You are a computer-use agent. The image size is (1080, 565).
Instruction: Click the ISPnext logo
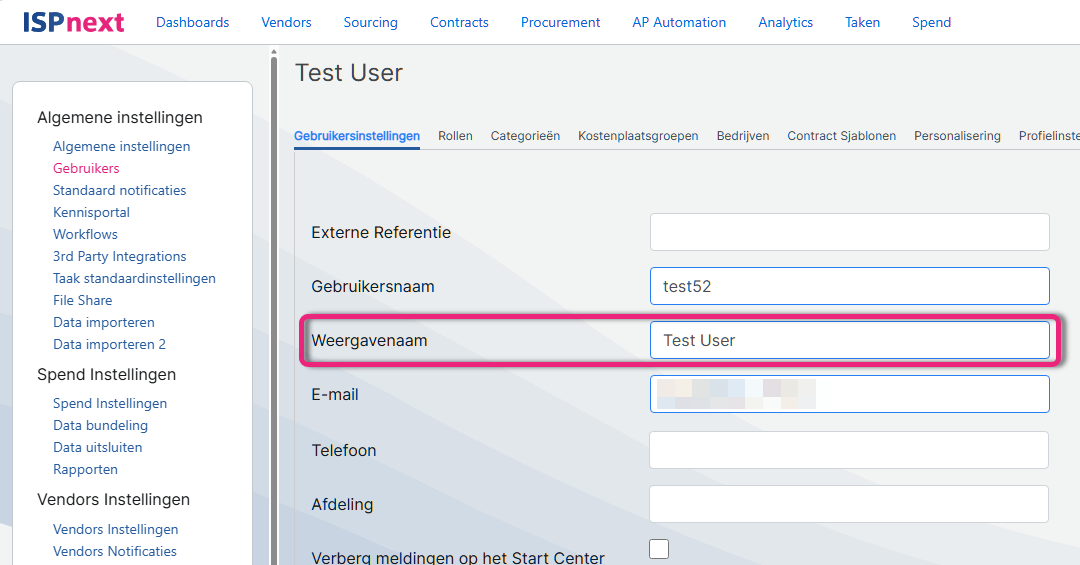click(x=73, y=22)
